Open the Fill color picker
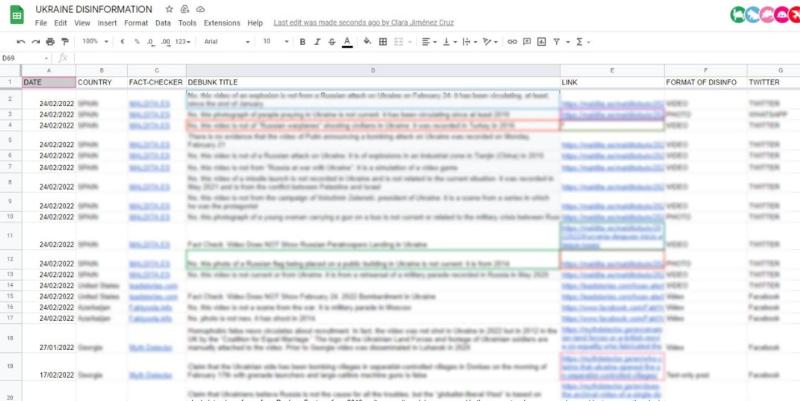This screenshot has height=401, width=800. (x=367, y=41)
